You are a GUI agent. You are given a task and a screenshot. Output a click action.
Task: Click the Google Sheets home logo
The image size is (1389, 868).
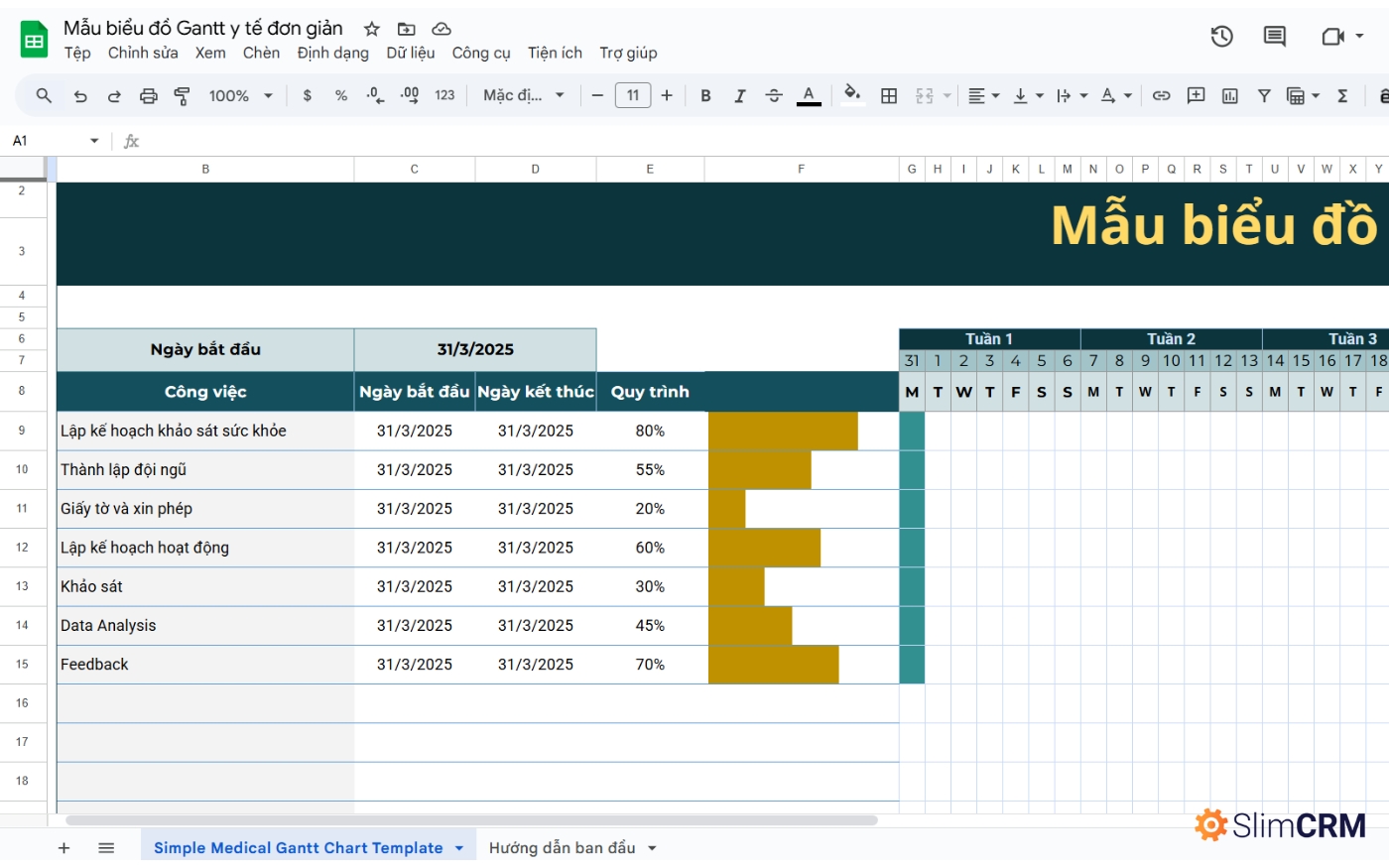35,40
